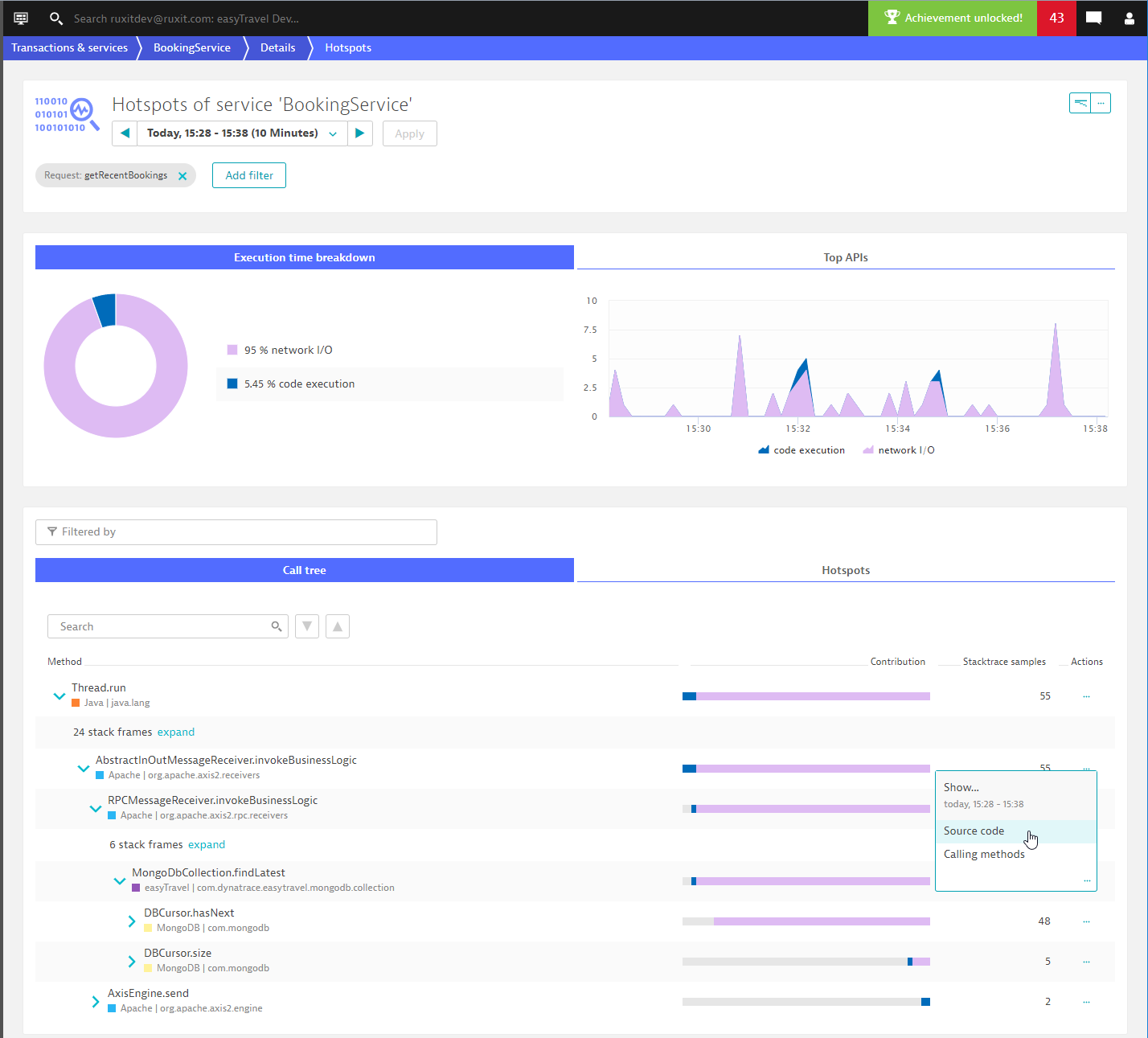
Task: Toggle code execution series in chart legend
Action: point(802,450)
